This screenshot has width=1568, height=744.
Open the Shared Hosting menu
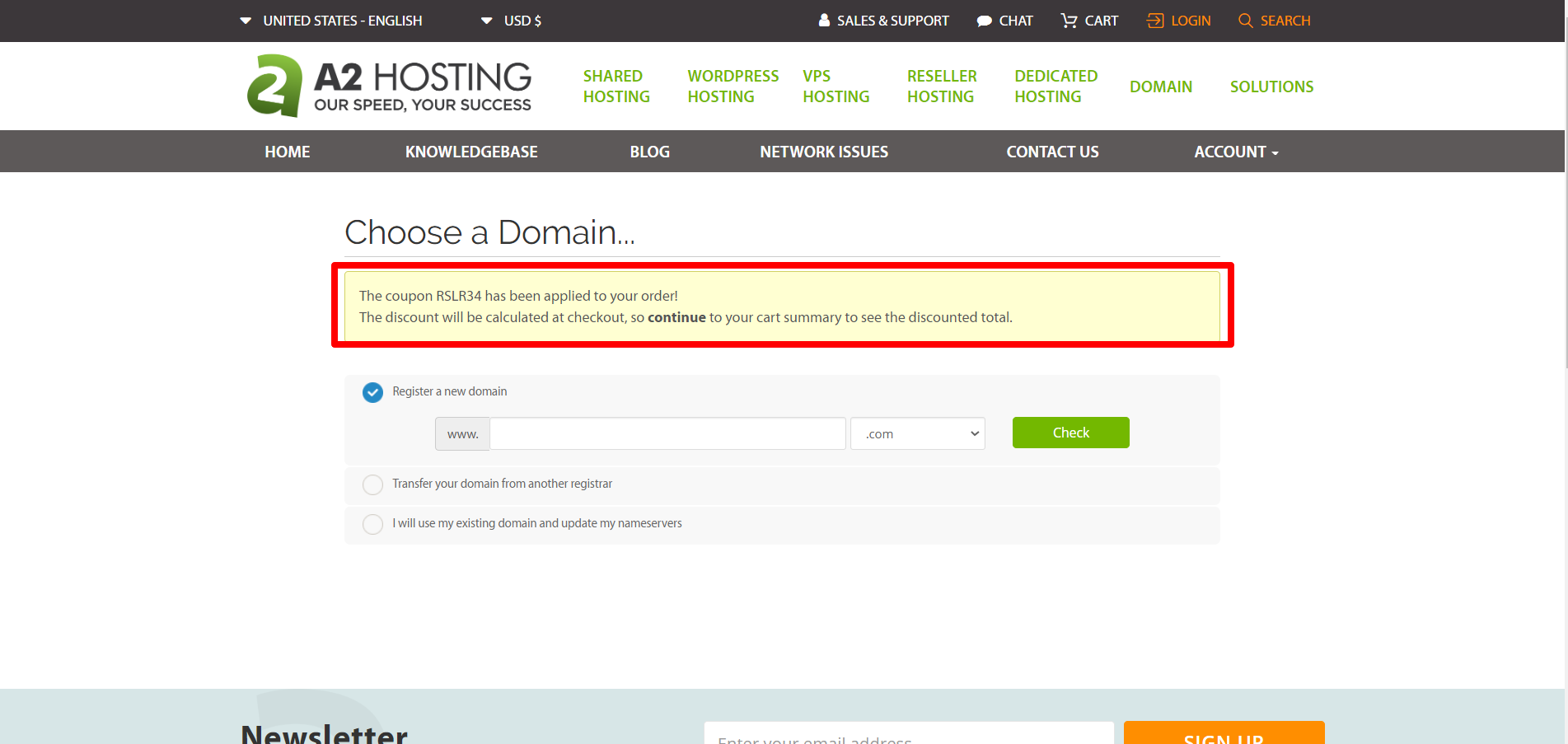[616, 87]
